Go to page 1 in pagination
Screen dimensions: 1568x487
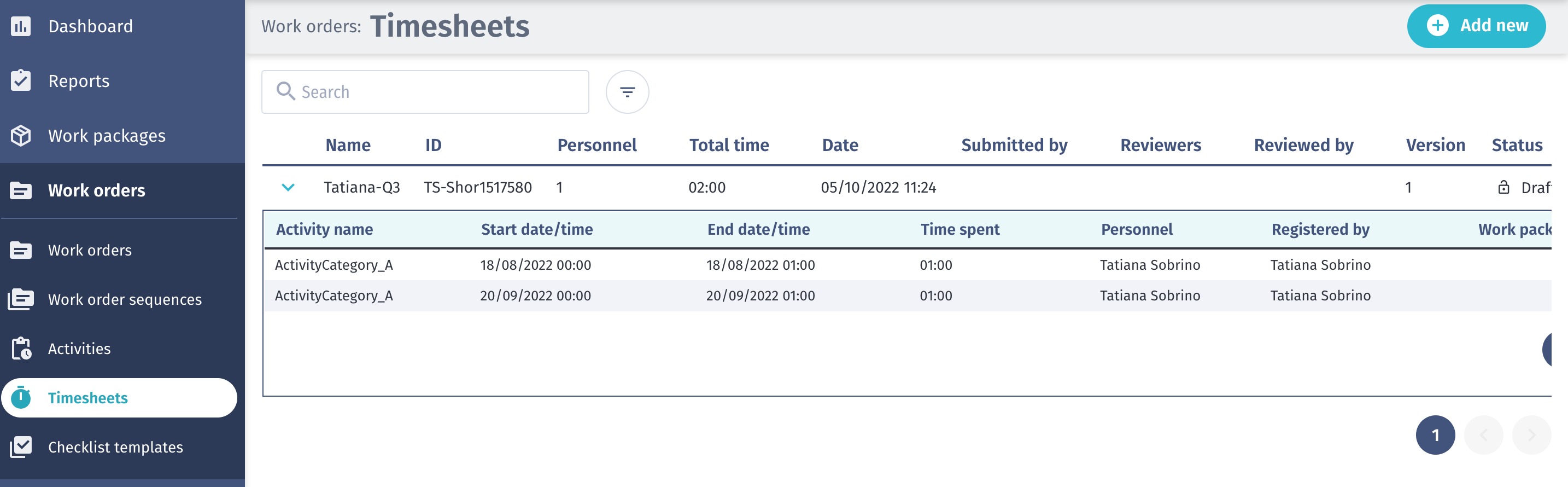1435,435
